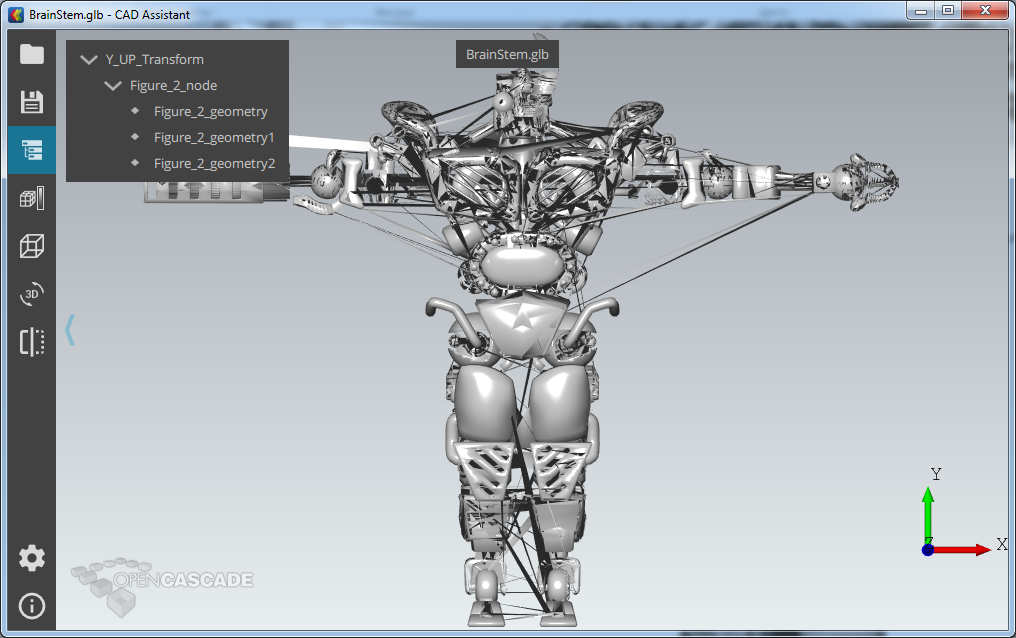Collapse the Y_UP_Transform chevron

[89, 60]
